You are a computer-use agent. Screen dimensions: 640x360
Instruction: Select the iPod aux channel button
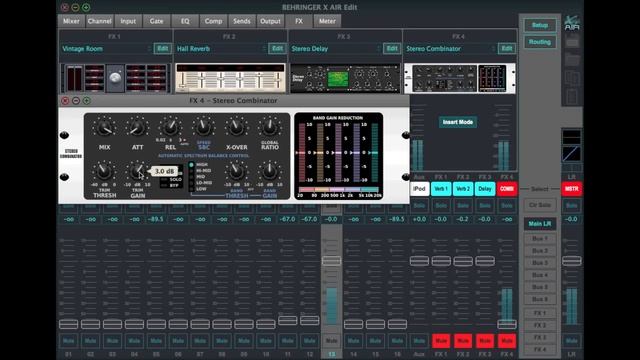pos(419,189)
